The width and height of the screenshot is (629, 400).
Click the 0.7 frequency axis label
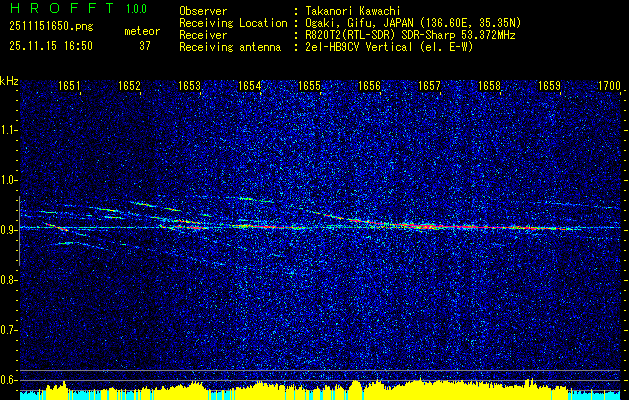click(8, 330)
